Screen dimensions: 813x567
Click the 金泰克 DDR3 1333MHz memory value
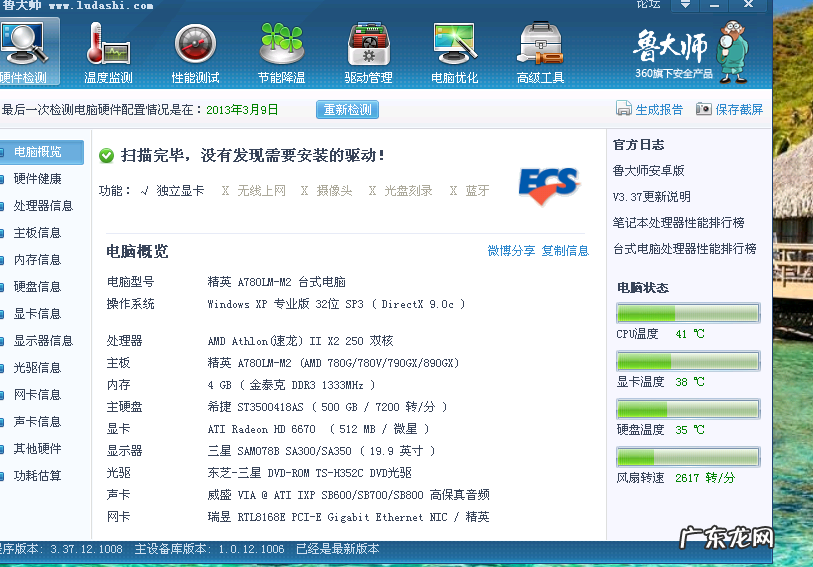[x=291, y=385]
